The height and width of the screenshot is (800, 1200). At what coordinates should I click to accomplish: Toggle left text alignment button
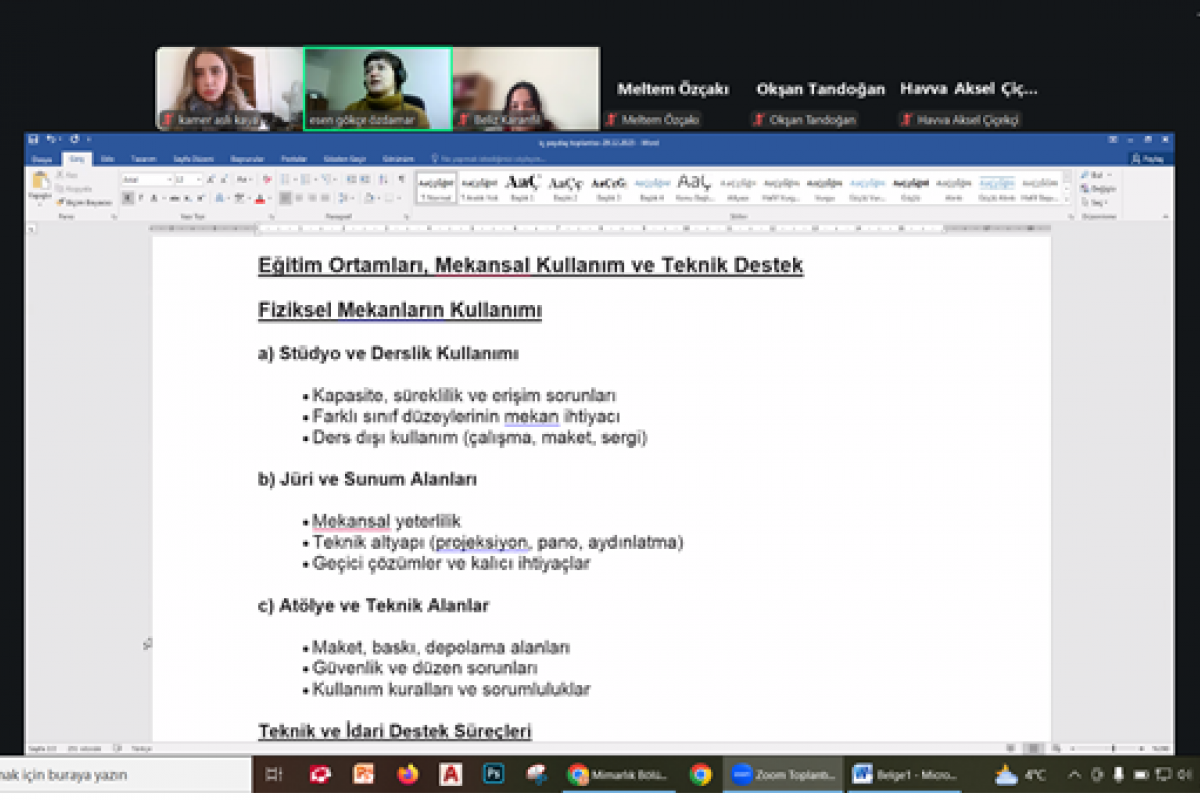pos(285,198)
